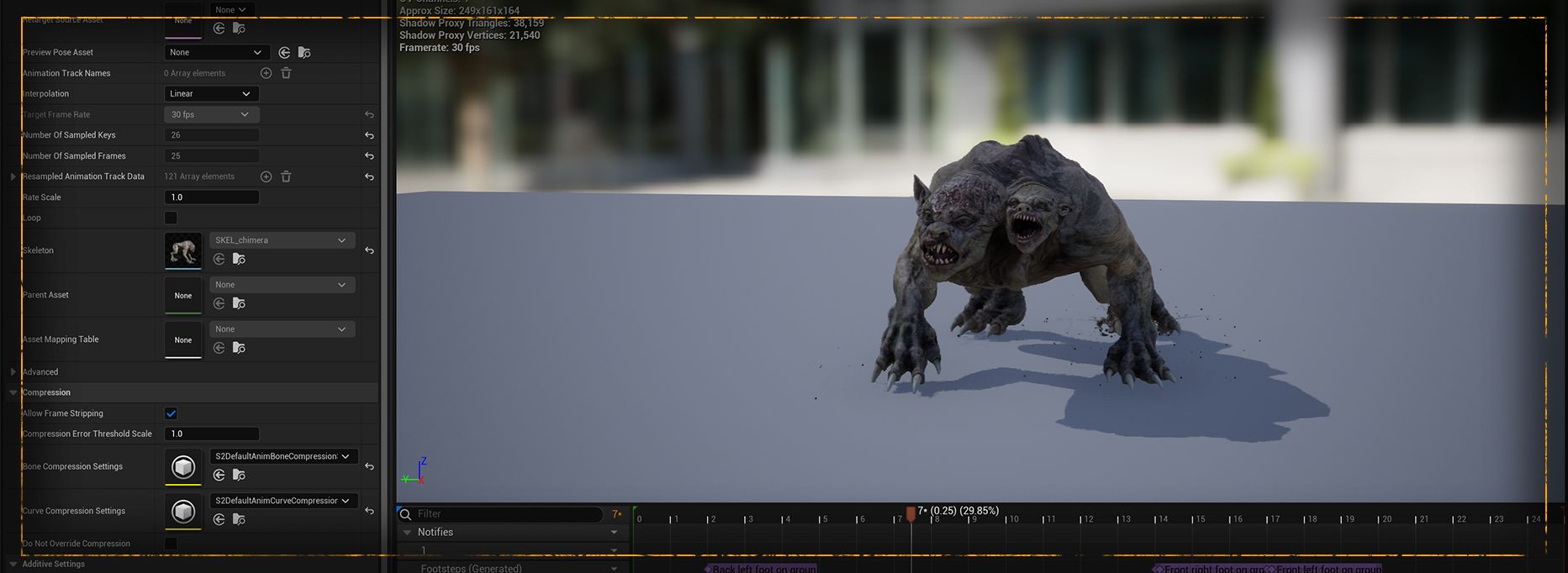This screenshot has height=573, width=1568.
Task: Browse to SKEL_chimera skeleton in Content Browser
Action: point(239,259)
